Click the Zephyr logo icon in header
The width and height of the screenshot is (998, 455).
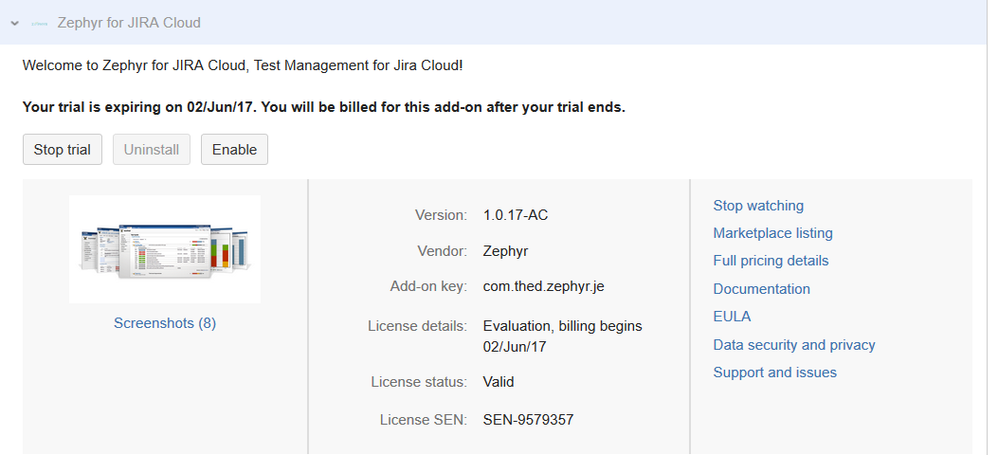coord(40,22)
